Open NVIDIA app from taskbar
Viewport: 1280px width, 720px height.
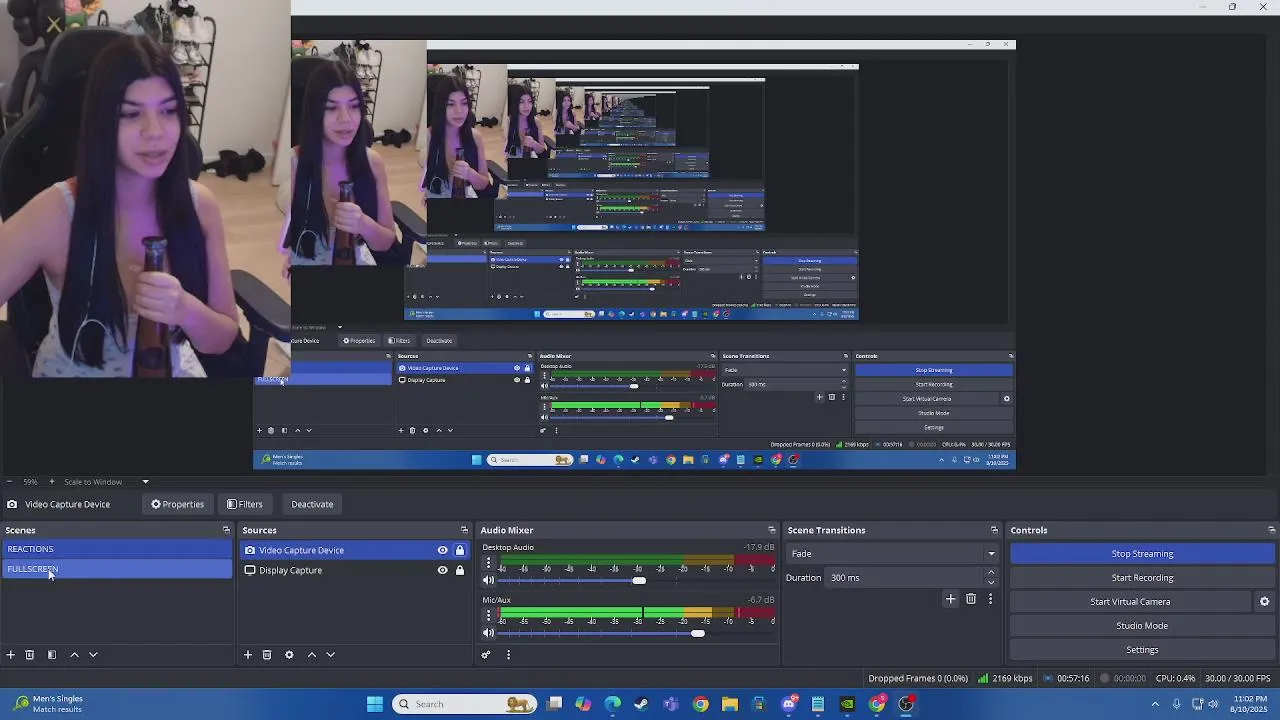pos(847,704)
